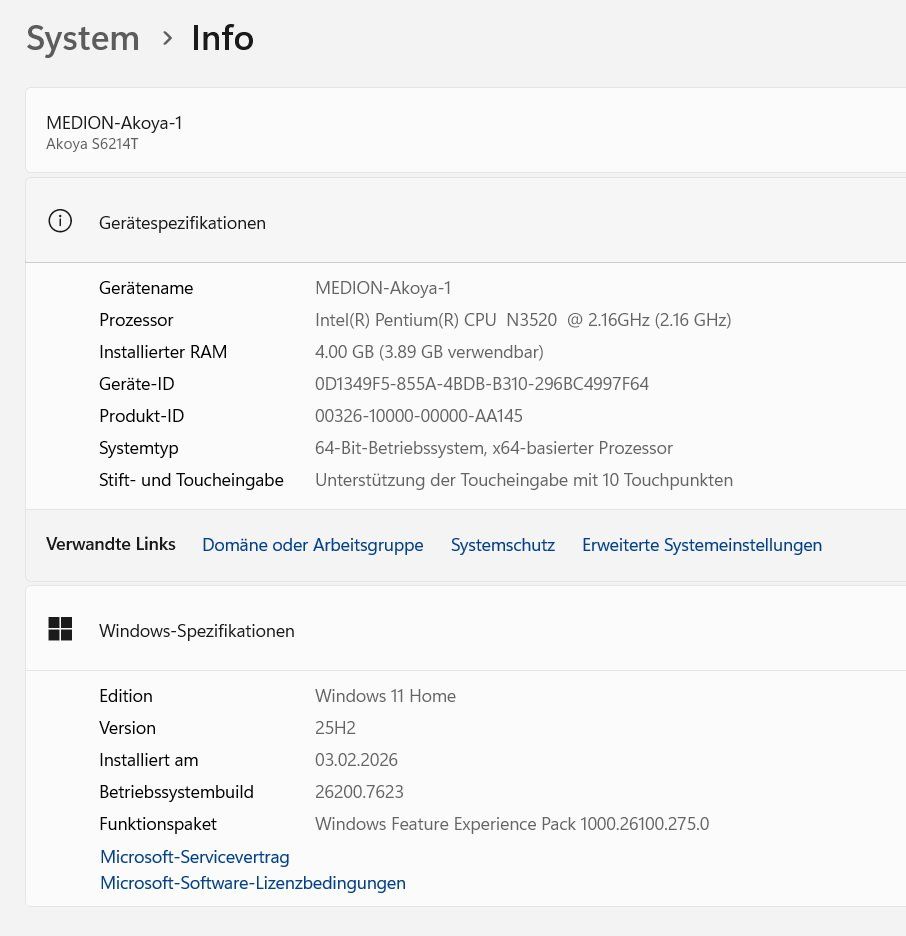Image resolution: width=906 pixels, height=936 pixels.
Task: Click the Verwandte Links label
Action: coord(111,544)
